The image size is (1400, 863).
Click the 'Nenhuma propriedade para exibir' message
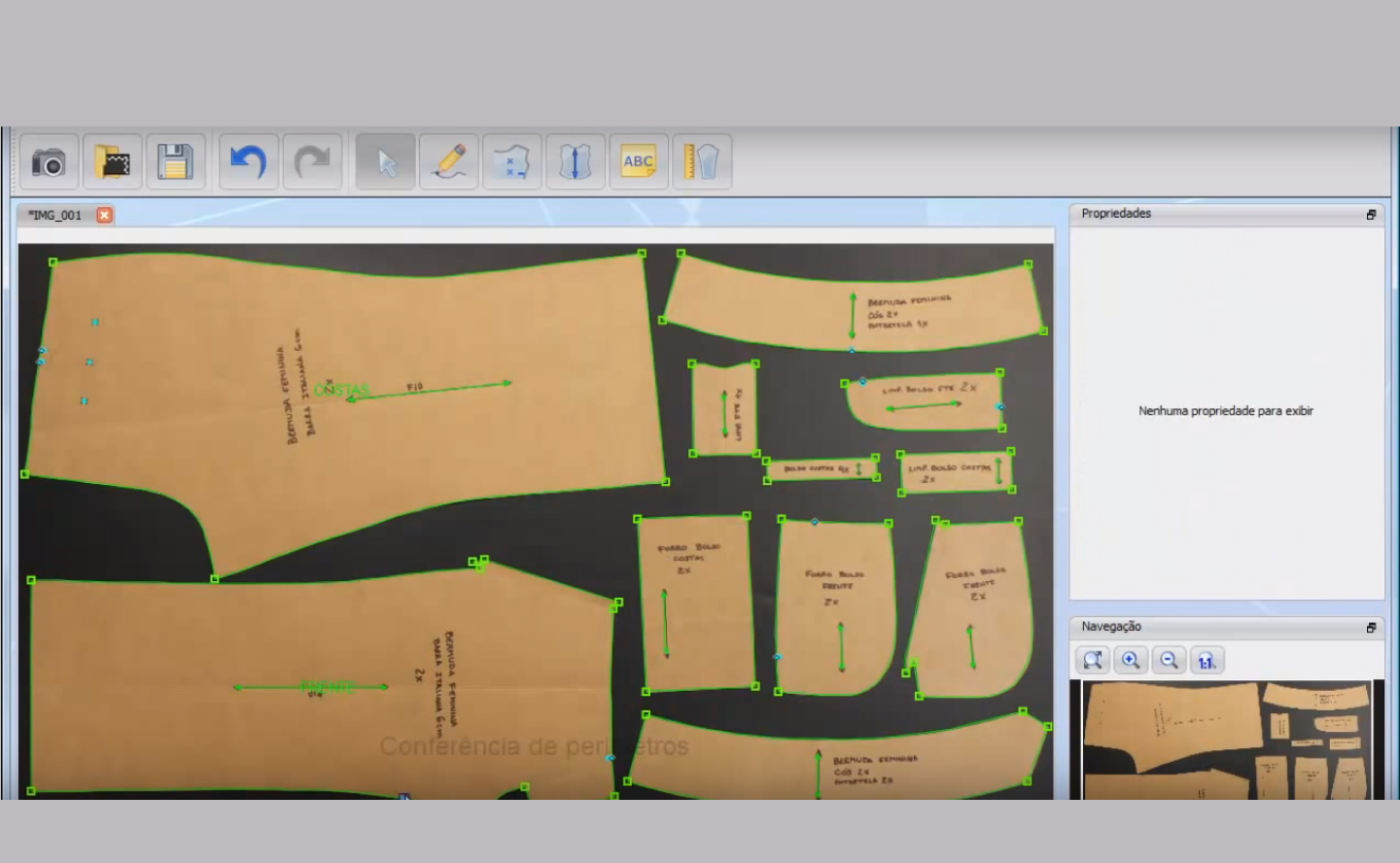pyautogui.click(x=1226, y=411)
